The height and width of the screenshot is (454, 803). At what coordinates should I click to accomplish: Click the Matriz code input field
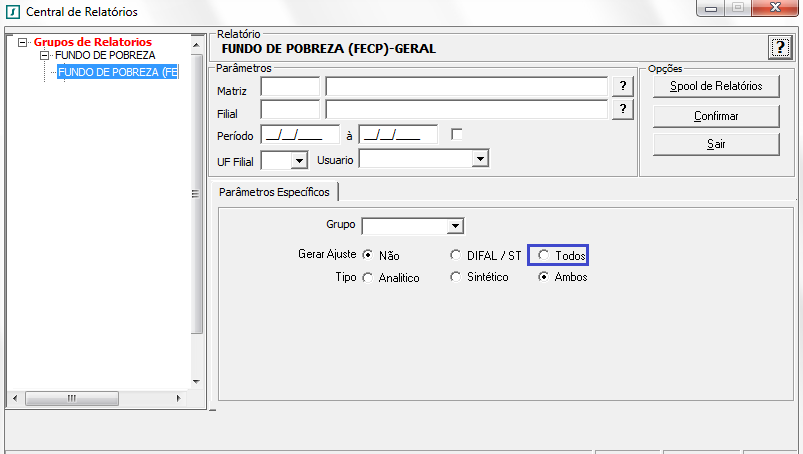(290, 87)
